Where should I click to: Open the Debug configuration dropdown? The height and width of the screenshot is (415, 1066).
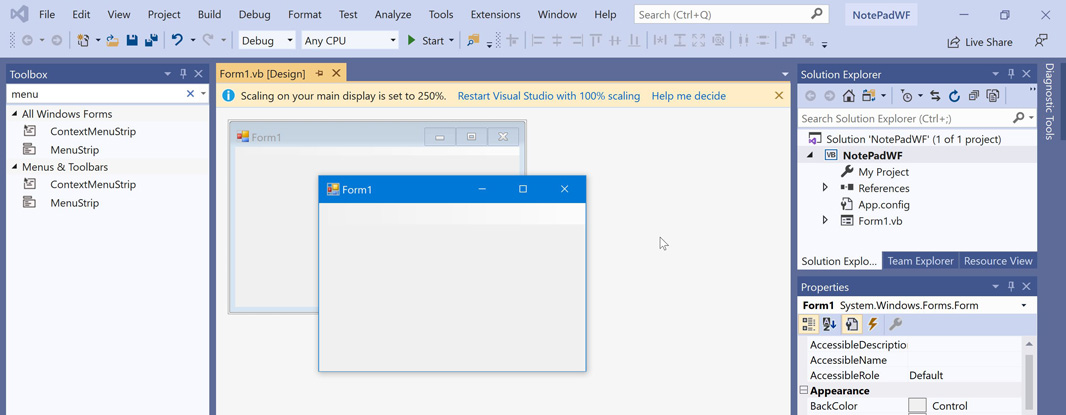click(x=267, y=41)
